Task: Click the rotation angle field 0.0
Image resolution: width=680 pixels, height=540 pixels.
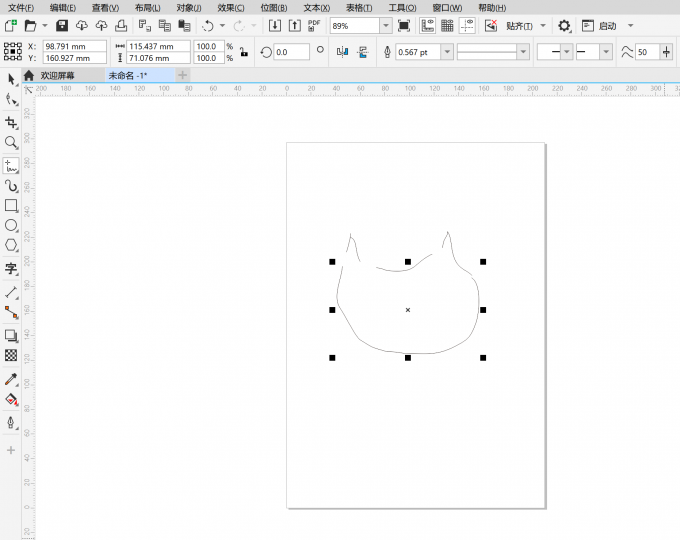Action: (x=291, y=52)
